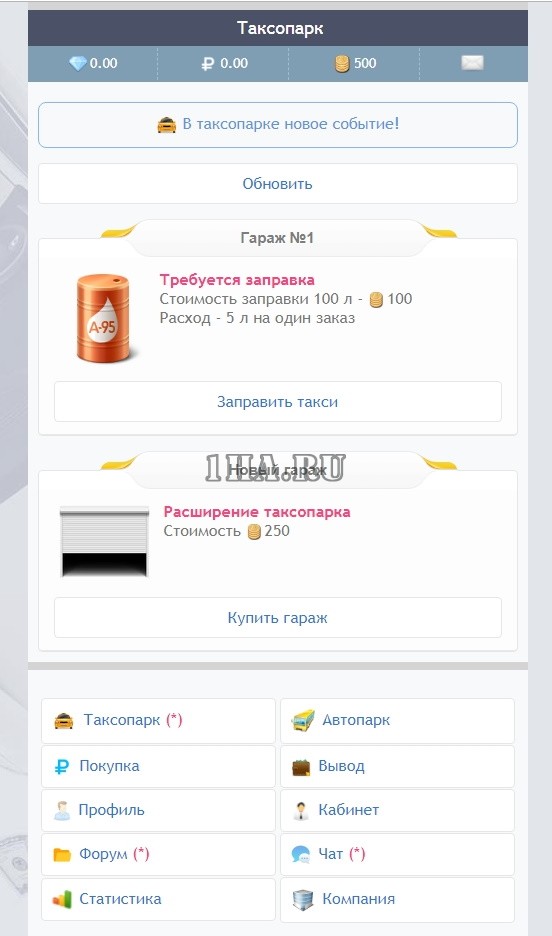Open the mail envelope icon
Image resolution: width=552 pixels, height=936 pixels.
[x=472, y=63]
